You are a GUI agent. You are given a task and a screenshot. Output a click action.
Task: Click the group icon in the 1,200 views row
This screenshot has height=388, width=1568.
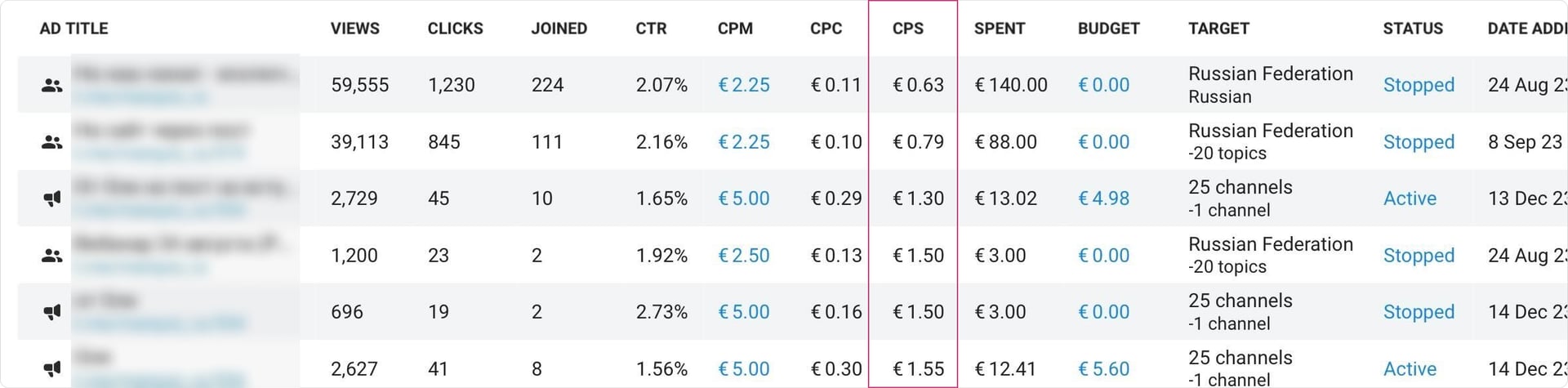coord(52,256)
